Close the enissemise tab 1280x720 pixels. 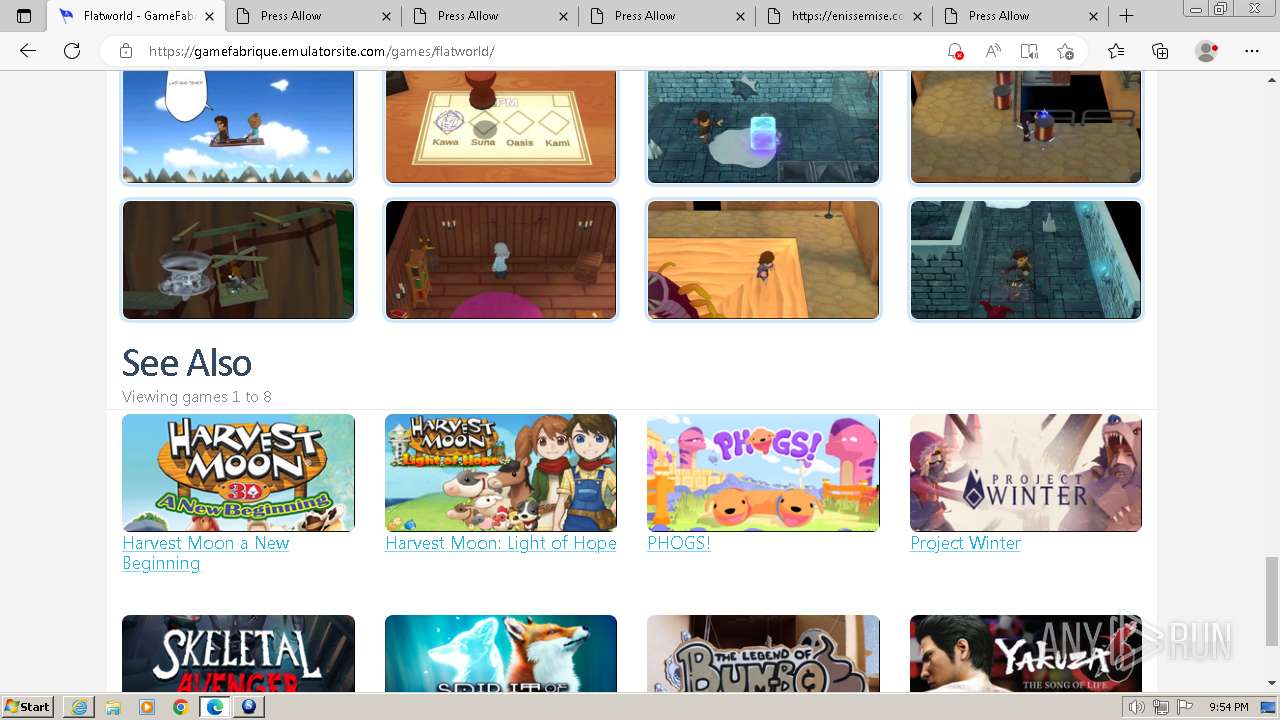917,16
